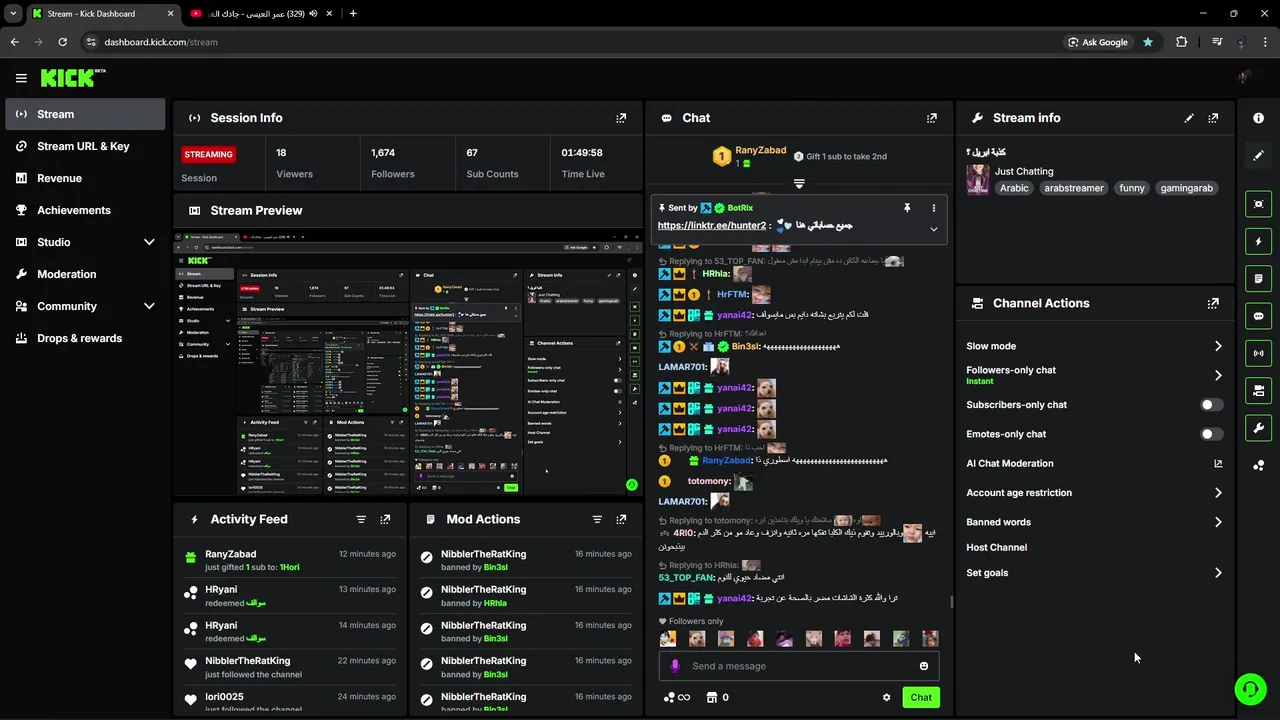Image resolution: width=1280 pixels, height=720 pixels.
Task: Open the hamburger menu beside the Kick logo
Action: tap(21, 78)
